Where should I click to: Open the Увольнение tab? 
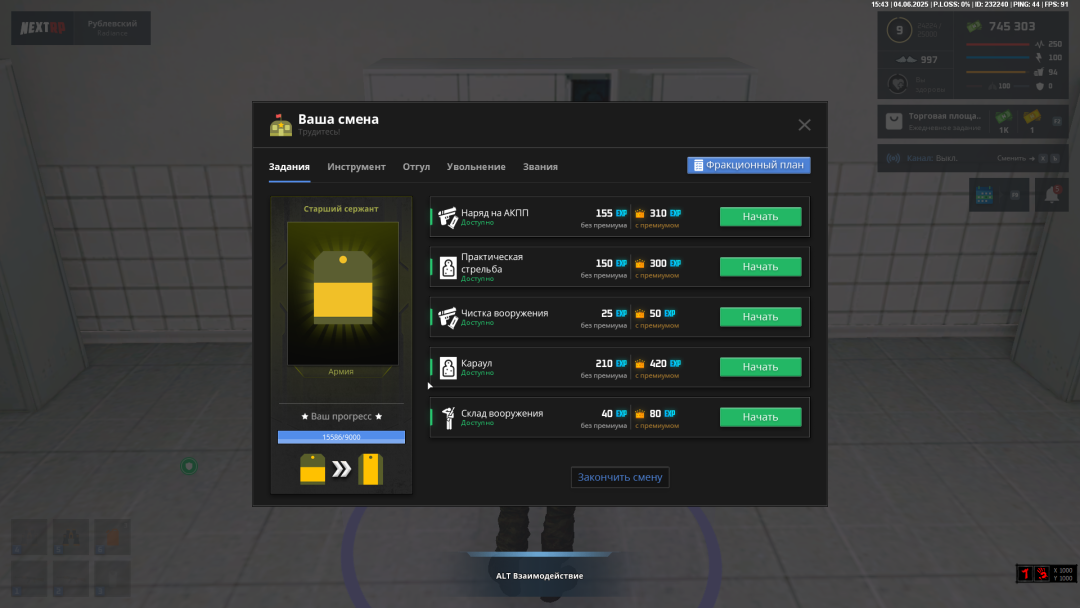pyautogui.click(x=476, y=167)
